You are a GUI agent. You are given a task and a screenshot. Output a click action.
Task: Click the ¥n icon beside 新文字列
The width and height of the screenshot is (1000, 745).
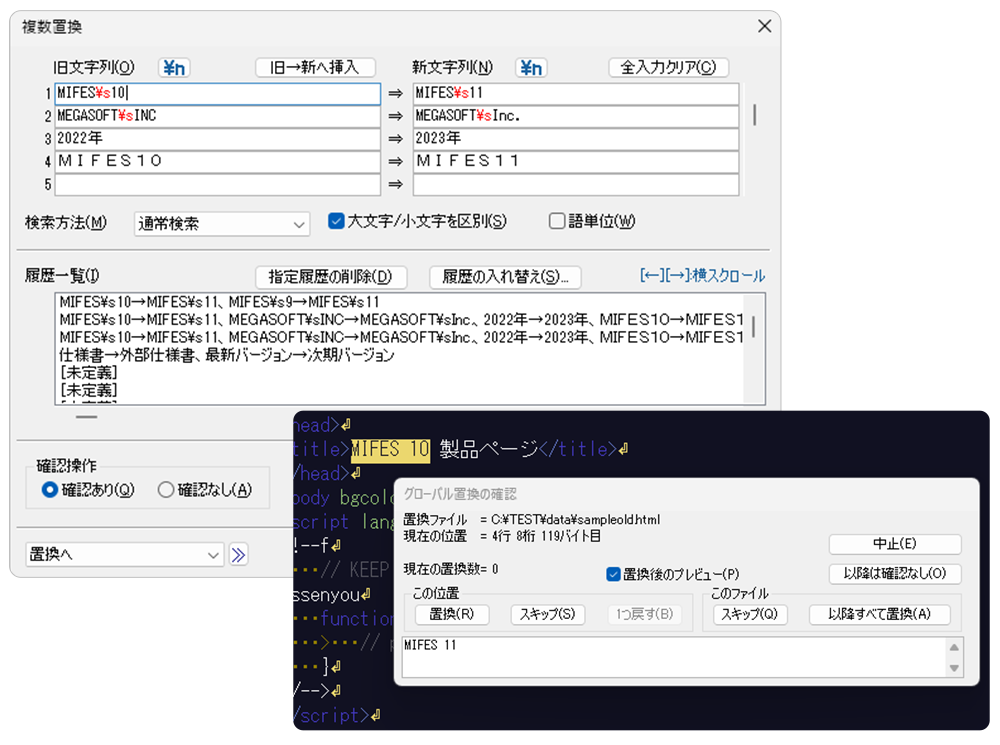pos(530,68)
